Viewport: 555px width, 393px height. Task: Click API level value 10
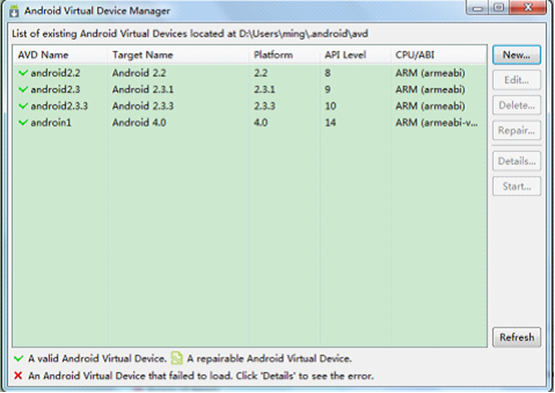tap(331, 106)
